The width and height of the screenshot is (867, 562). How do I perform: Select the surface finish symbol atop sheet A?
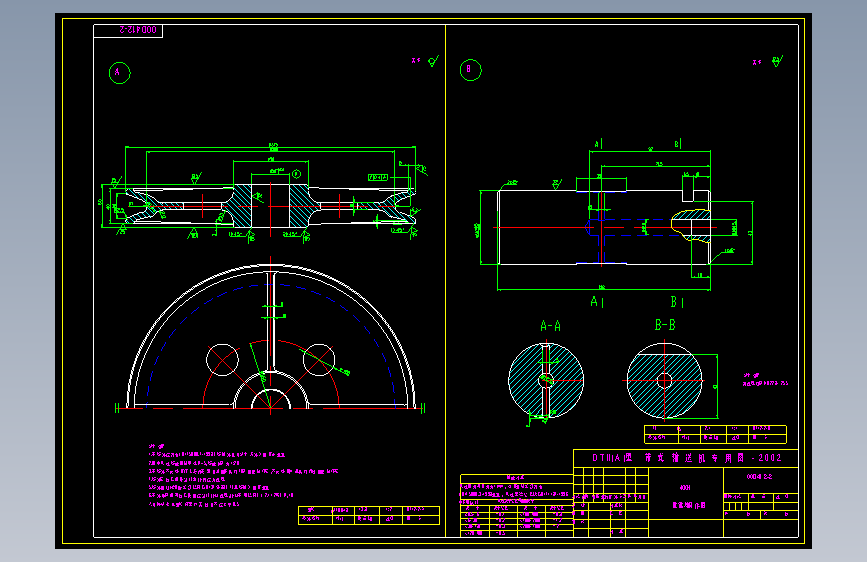tap(433, 61)
